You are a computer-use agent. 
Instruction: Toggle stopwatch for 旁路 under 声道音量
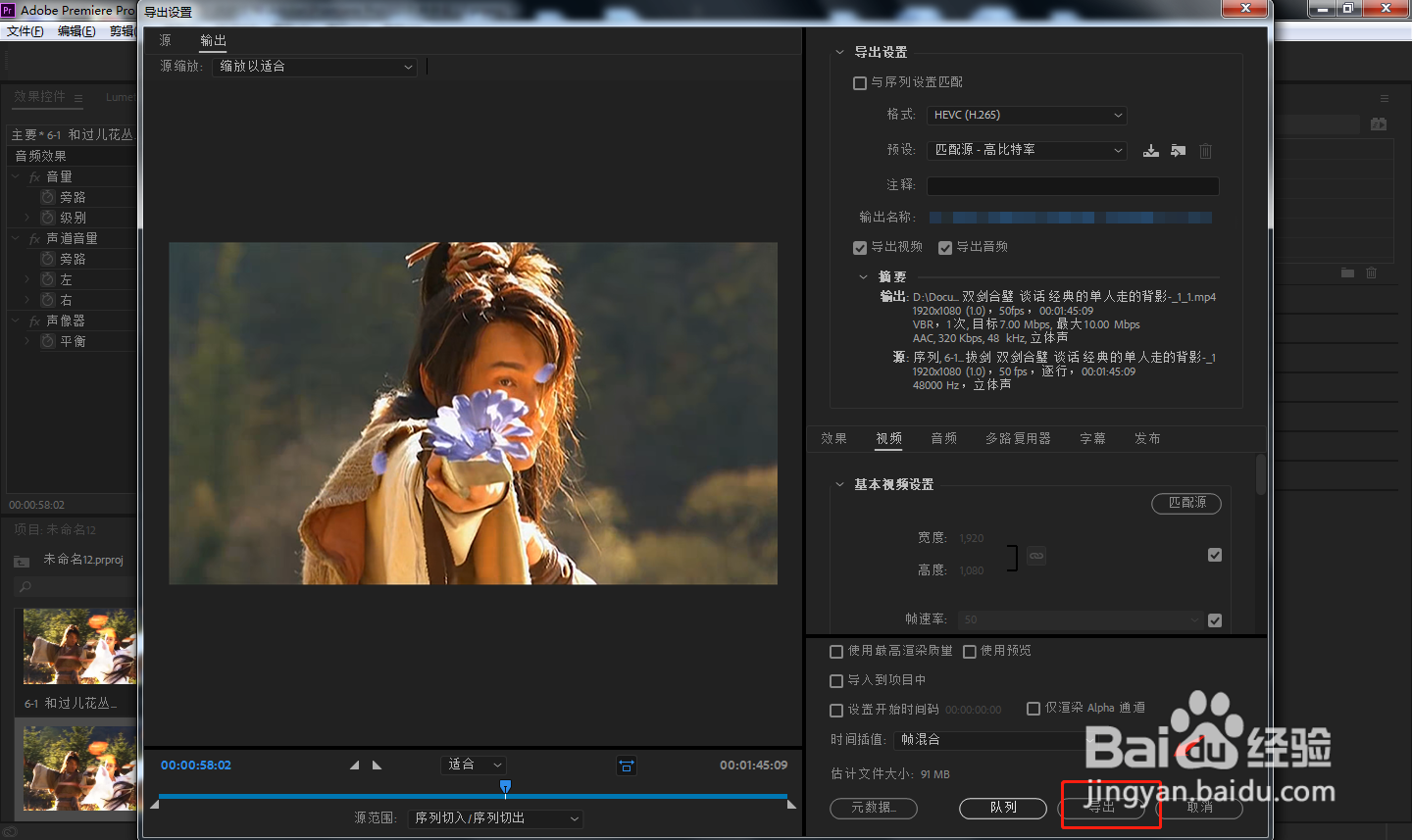coord(47,259)
